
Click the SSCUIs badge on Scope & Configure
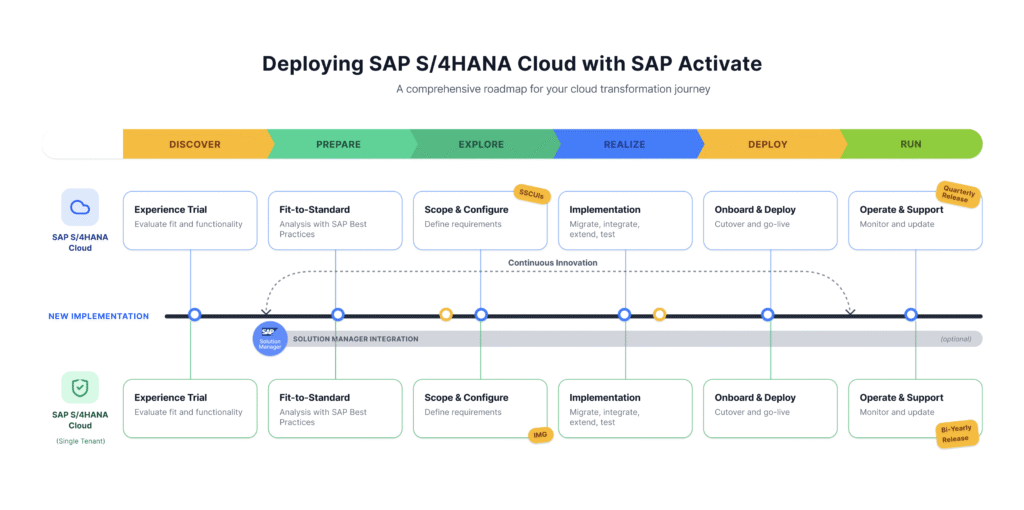[x=532, y=194]
